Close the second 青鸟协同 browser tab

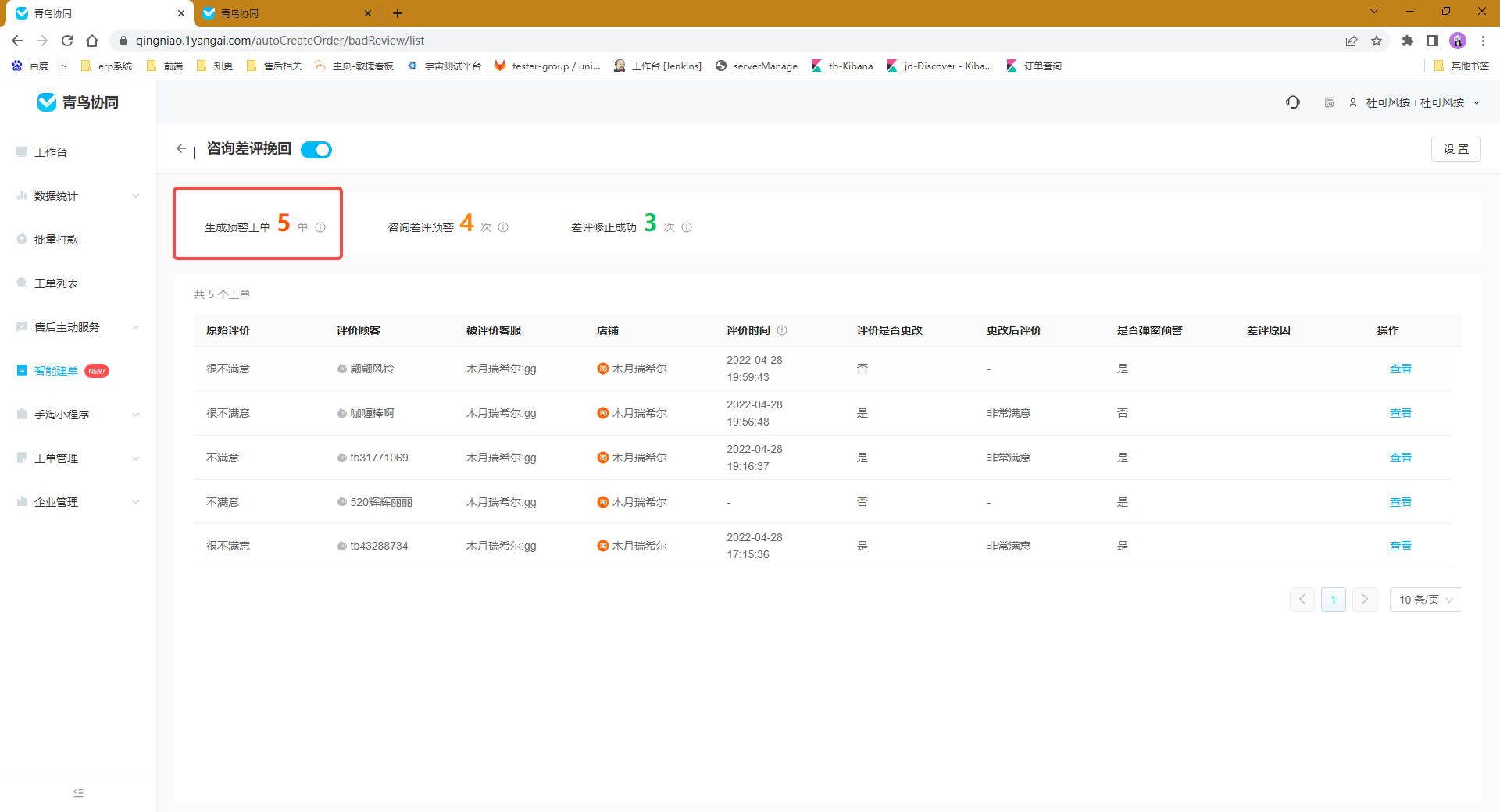coord(368,13)
